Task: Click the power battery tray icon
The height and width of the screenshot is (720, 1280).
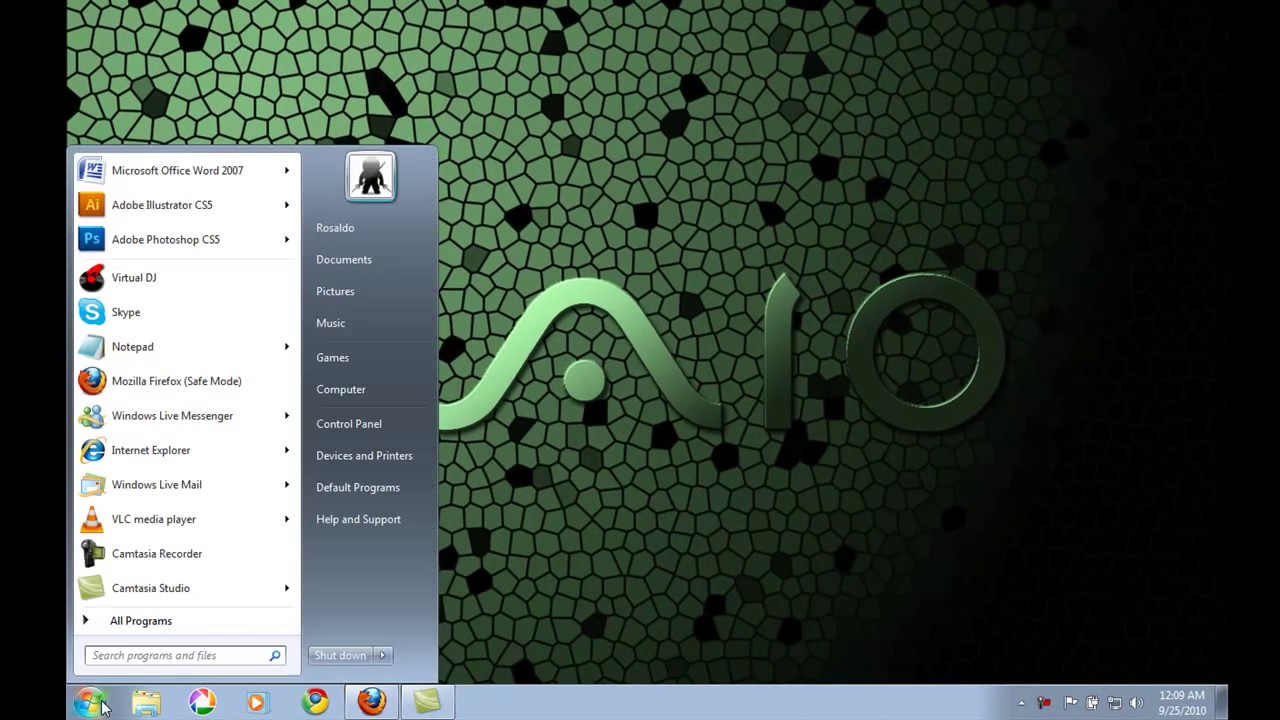Action: tap(1092, 703)
